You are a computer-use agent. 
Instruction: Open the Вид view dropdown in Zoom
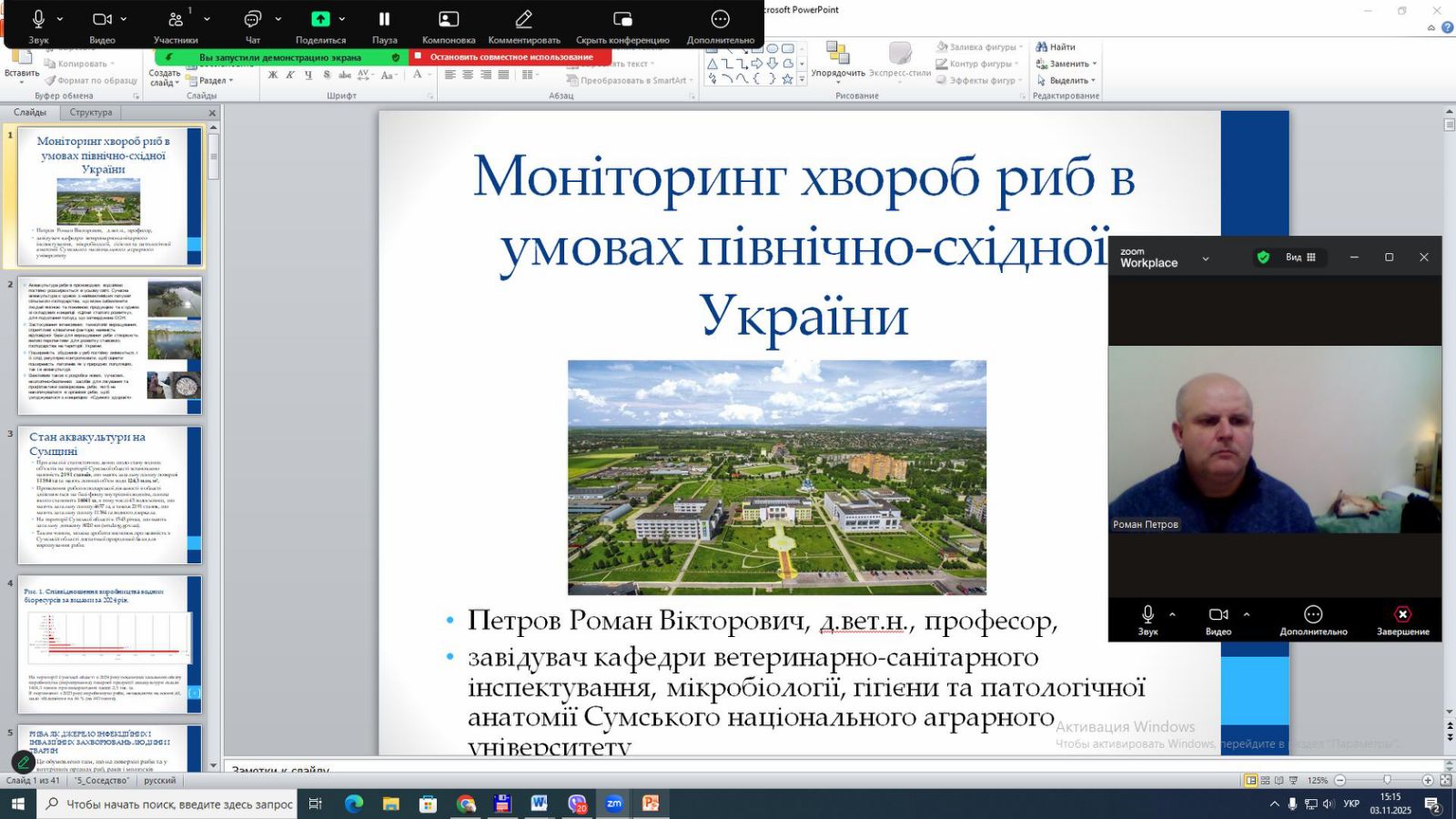[1299, 258]
